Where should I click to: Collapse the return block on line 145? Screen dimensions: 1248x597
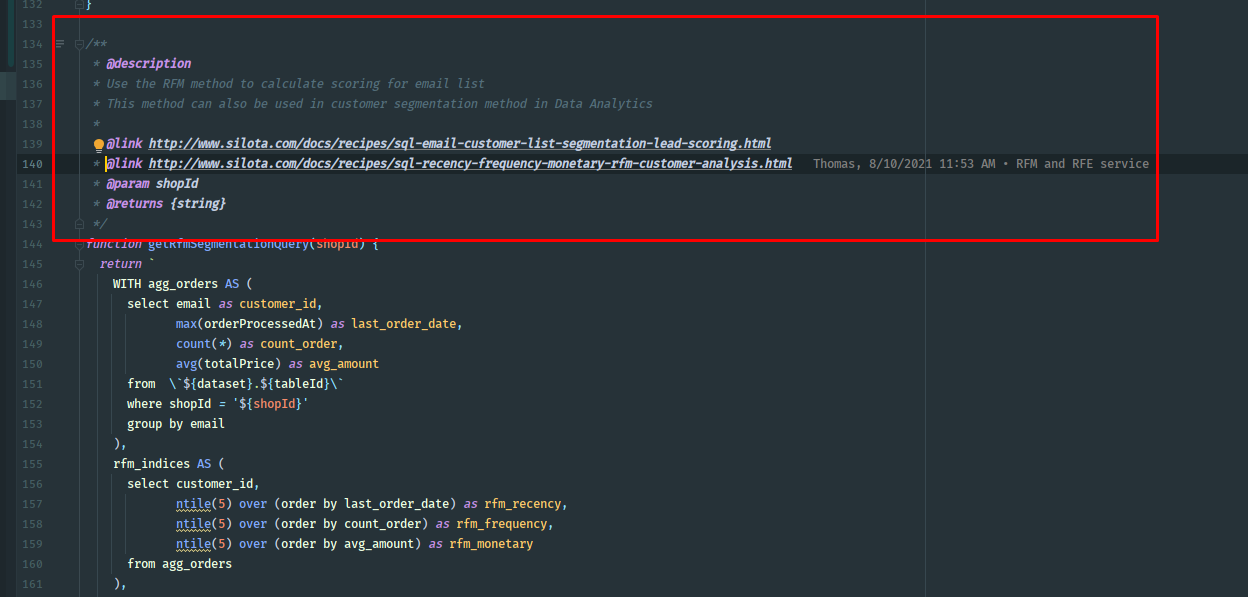tap(79, 264)
